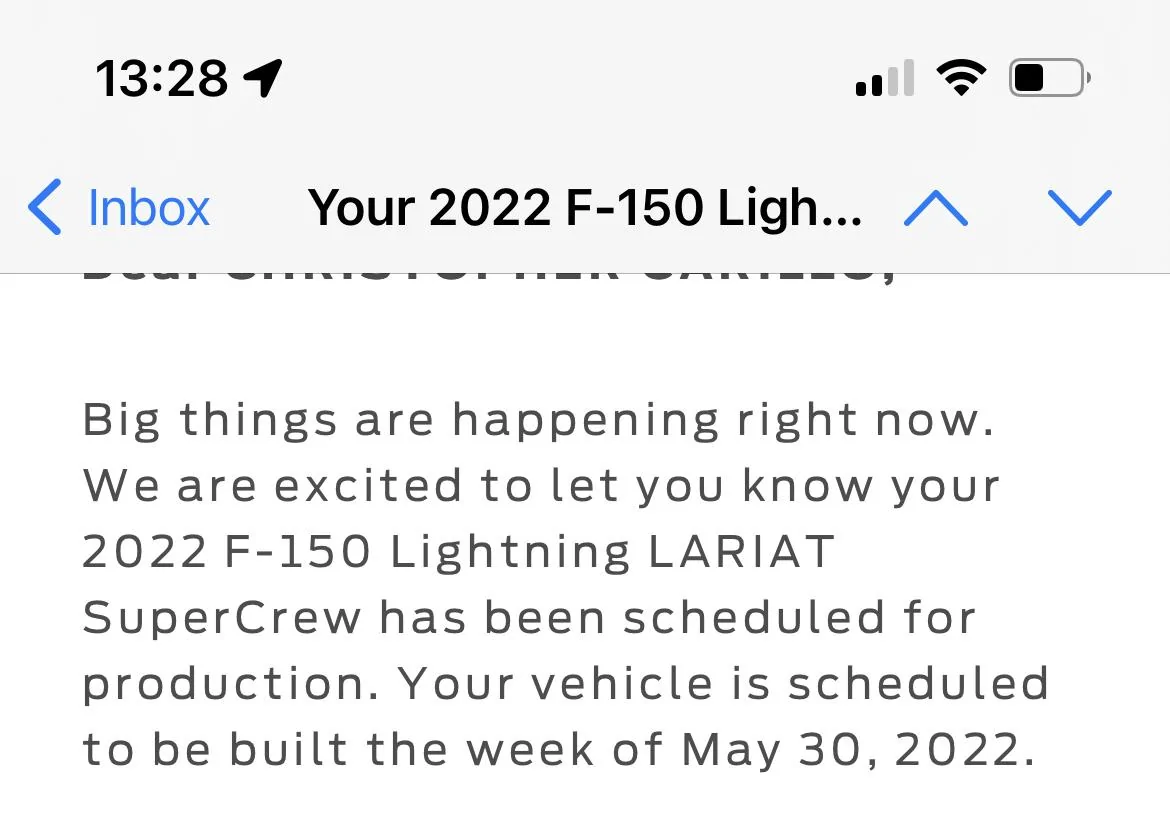Screen dimensions: 1170x830
Task: Tap the text '2022 F-150 Lightning LARIAT'
Action: tap(458, 552)
